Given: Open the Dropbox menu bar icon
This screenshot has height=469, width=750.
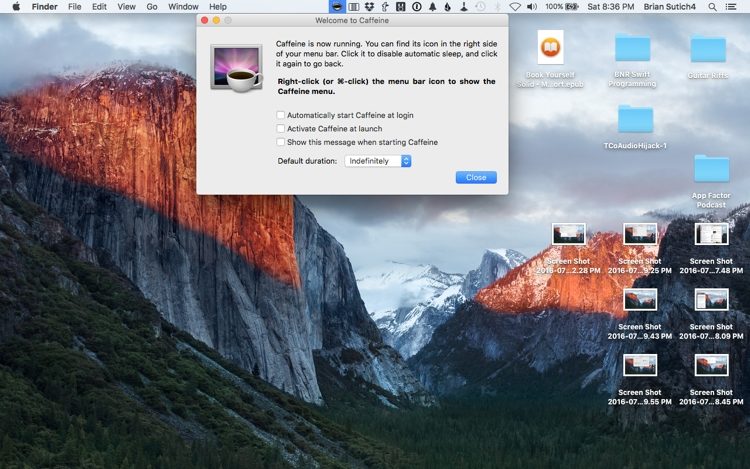Looking at the screenshot, I should point(369,7).
